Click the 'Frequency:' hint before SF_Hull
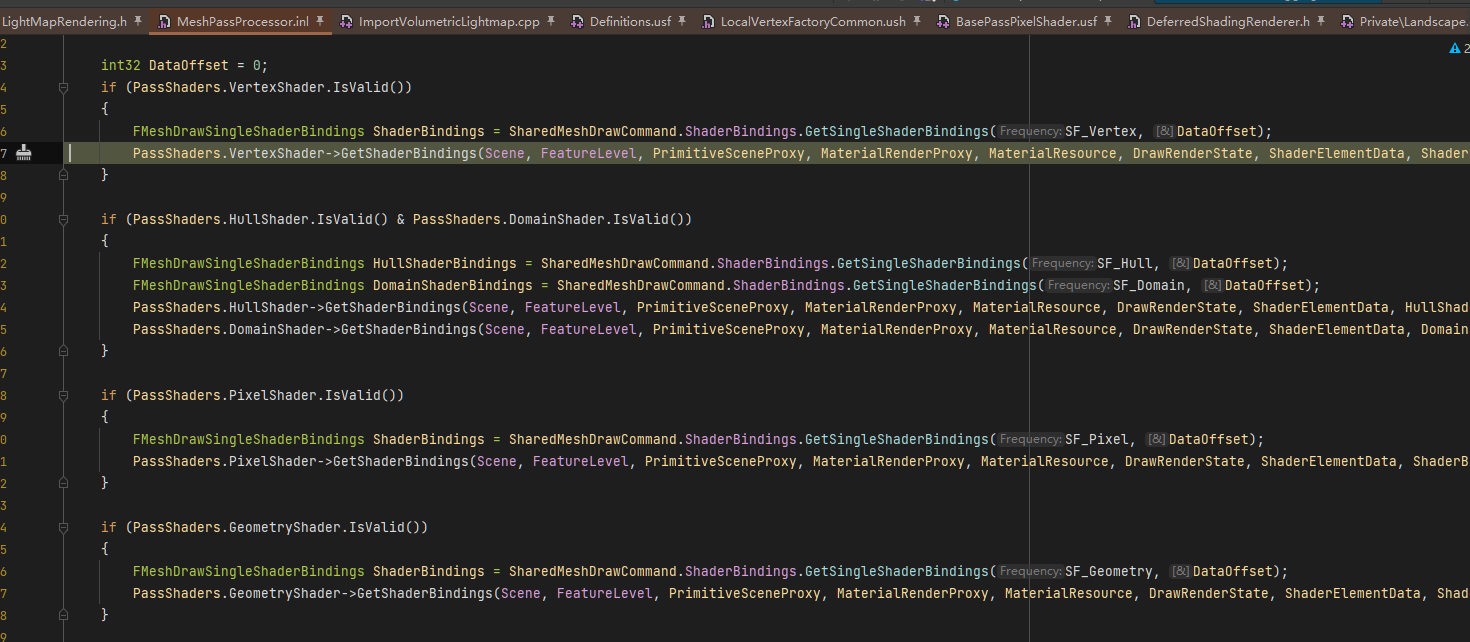The image size is (1470, 642). [1062, 263]
